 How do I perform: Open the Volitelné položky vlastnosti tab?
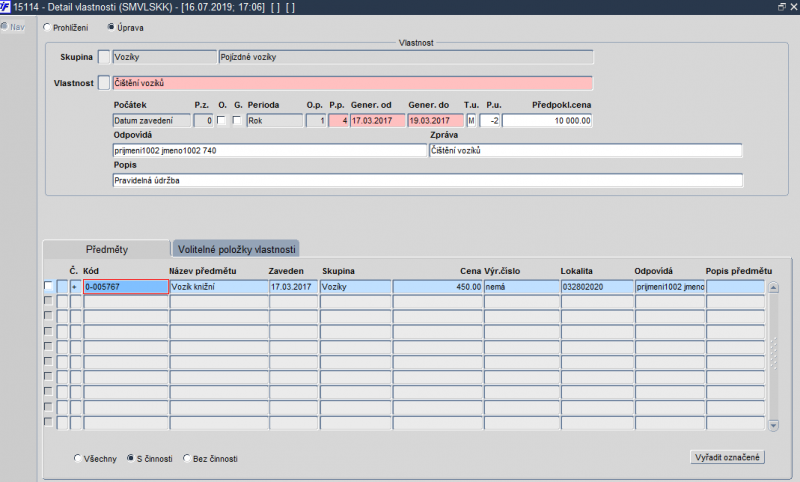pyautogui.click(x=236, y=249)
